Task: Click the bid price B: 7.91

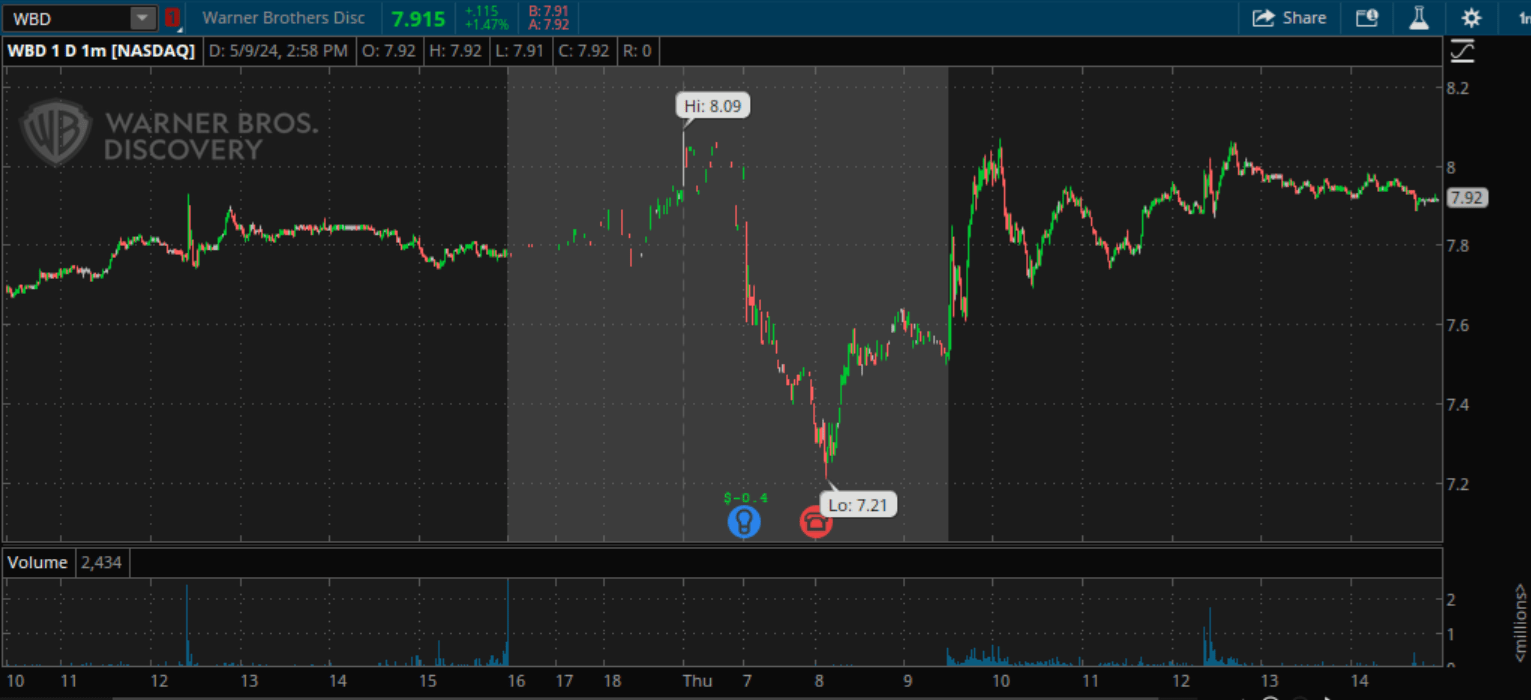Action: pos(548,11)
